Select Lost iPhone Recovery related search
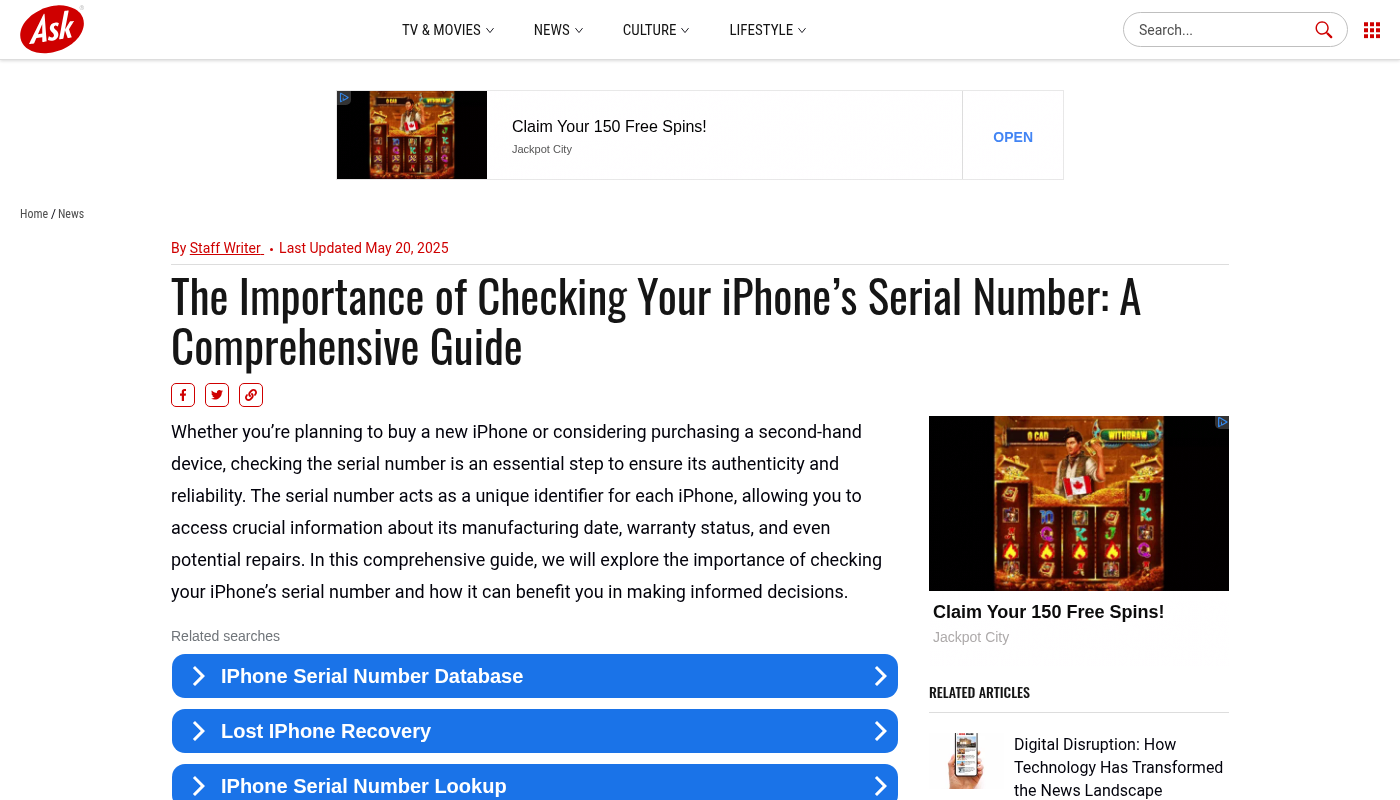1400x800 pixels. [535, 731]
